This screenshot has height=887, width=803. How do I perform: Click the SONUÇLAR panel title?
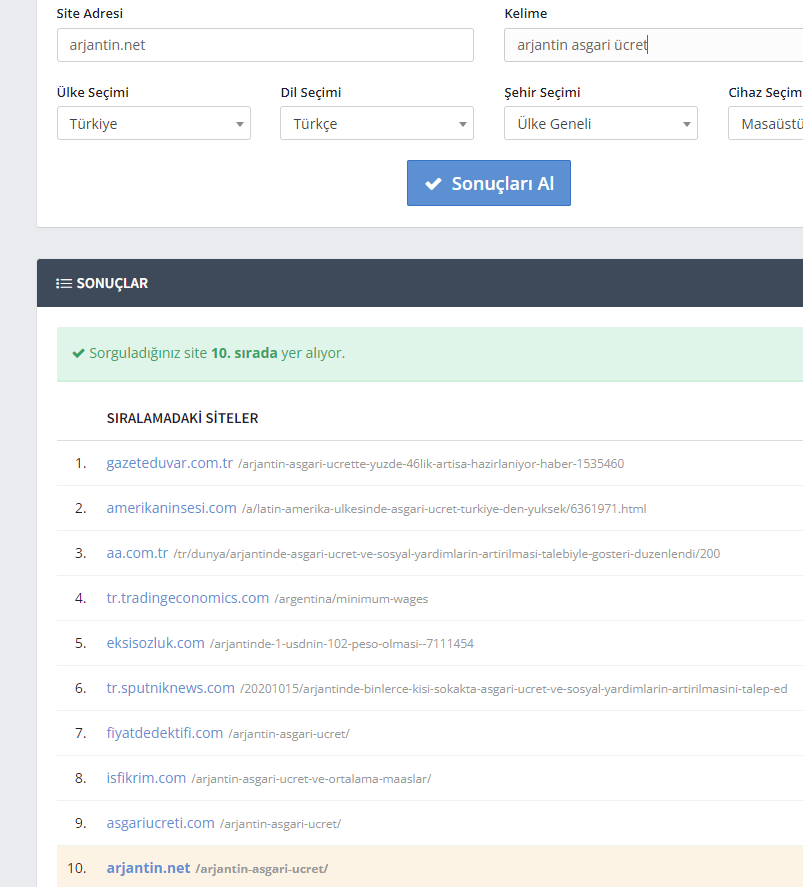click(112, 283)
